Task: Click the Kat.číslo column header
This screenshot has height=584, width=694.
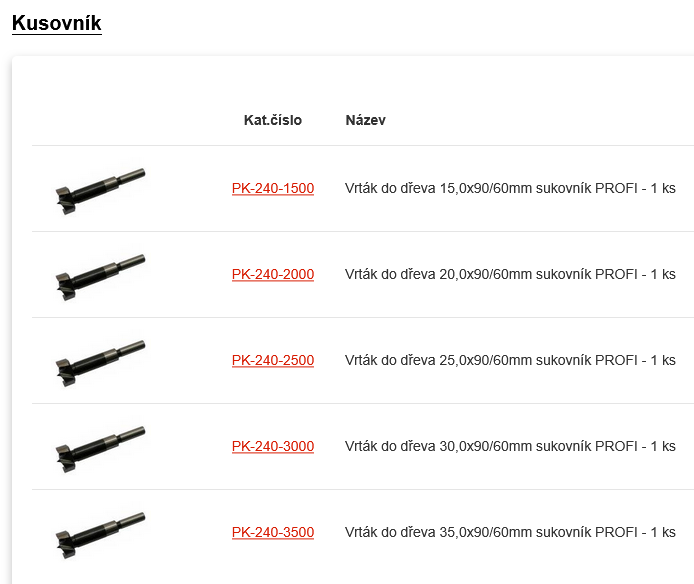Action: point(272,120)
